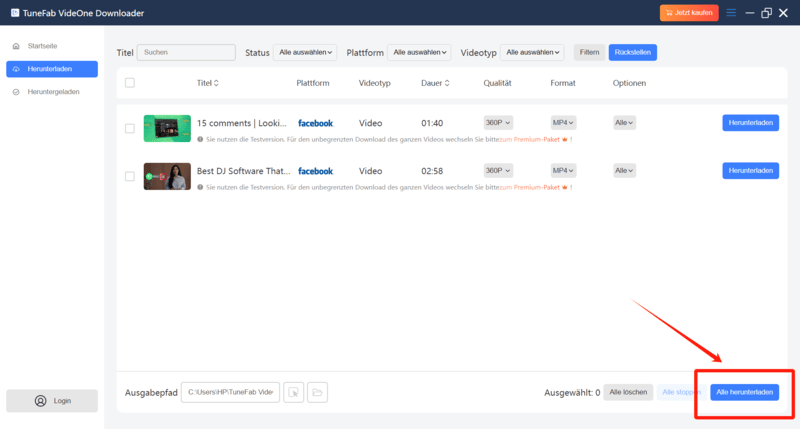800x429 pixels.
Task: Select Herunterladen in sidebar
Action: [52, 69]
